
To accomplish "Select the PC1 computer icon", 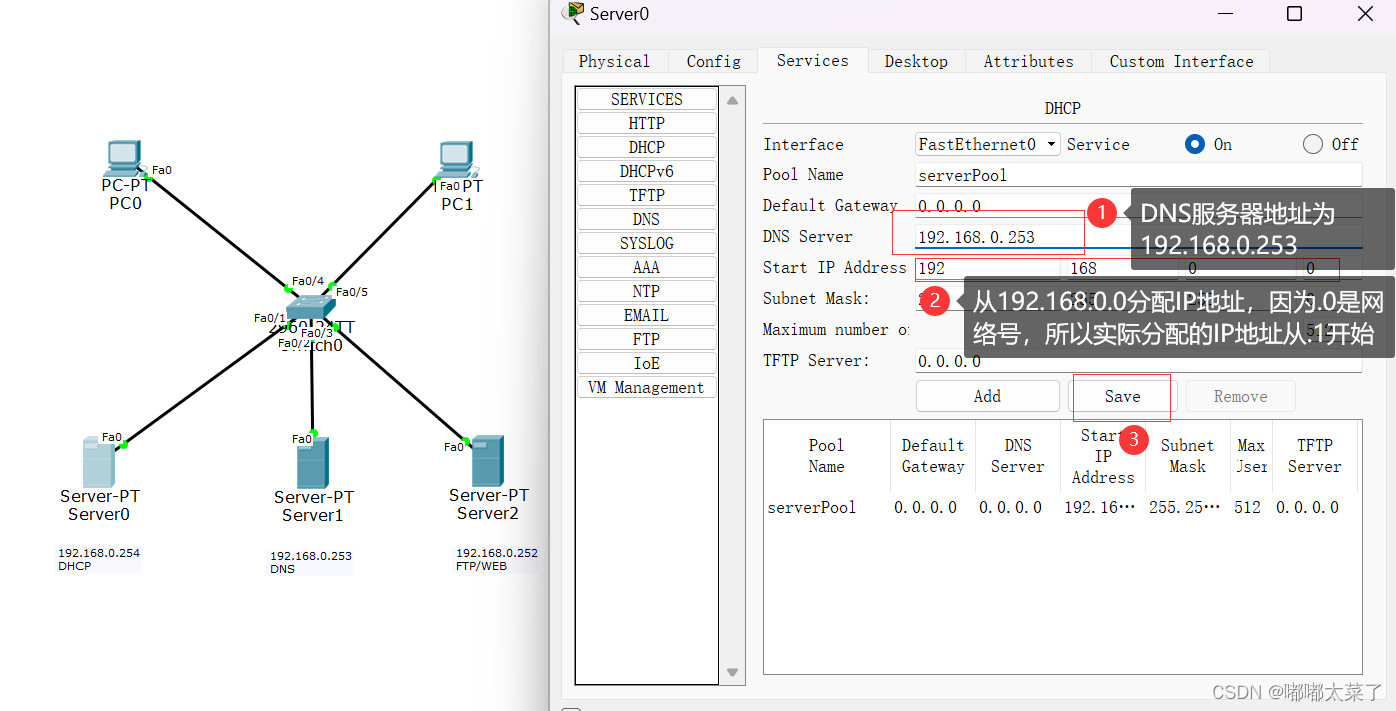I will pyautogui.click(x=456, y=161).
